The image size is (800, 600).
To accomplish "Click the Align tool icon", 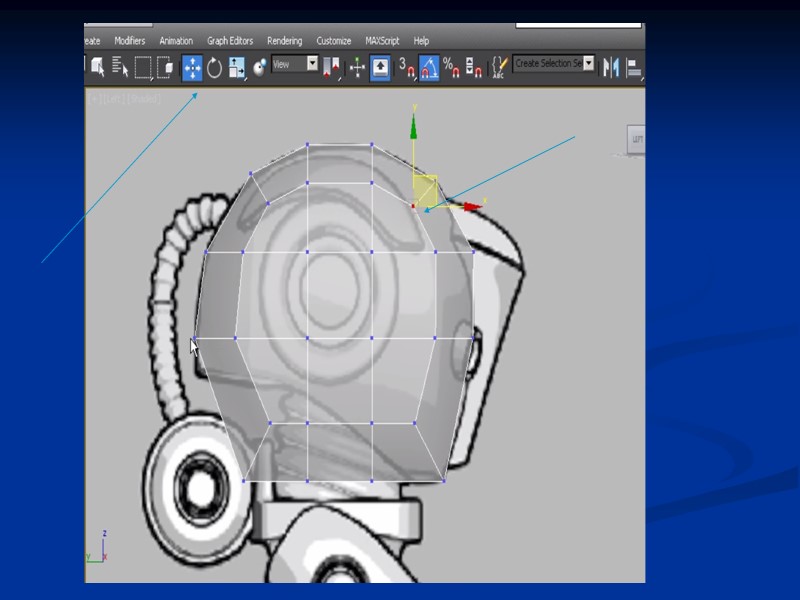I will (x=634, y=68).
